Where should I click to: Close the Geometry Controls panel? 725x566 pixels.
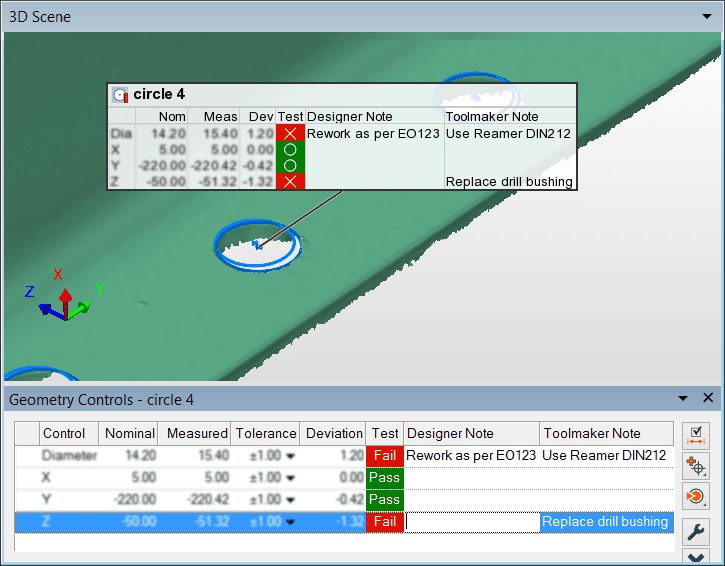pos(708,398)
